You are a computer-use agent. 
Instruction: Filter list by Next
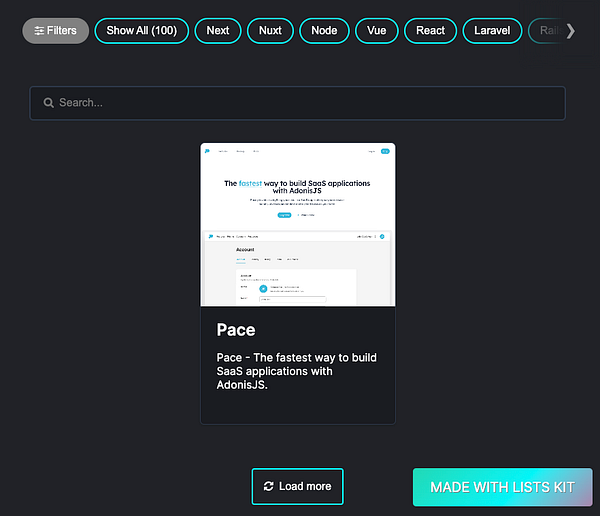point(218,31)
